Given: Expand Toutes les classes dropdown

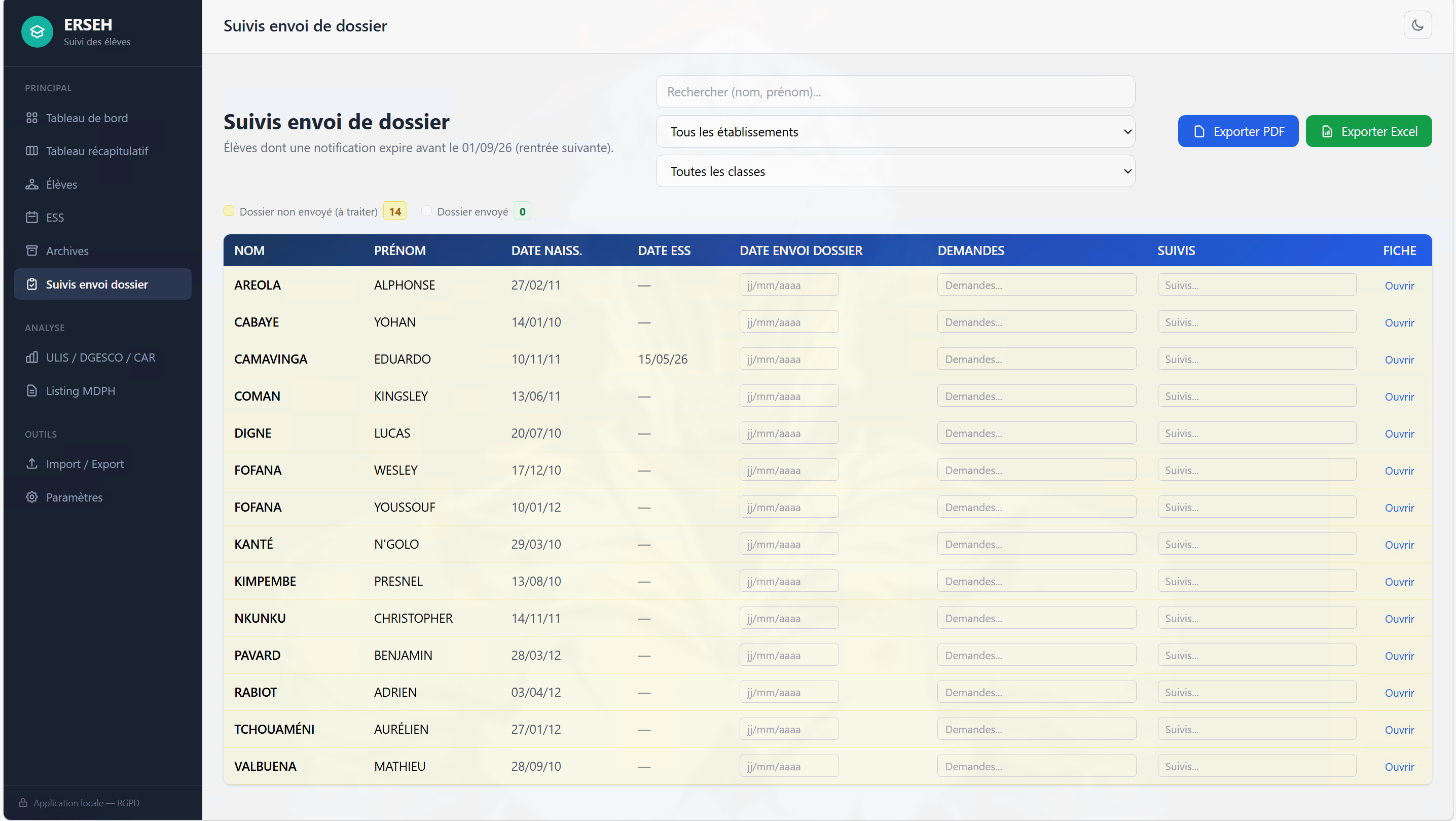Looking at the screenshot, I should (895, 171).
